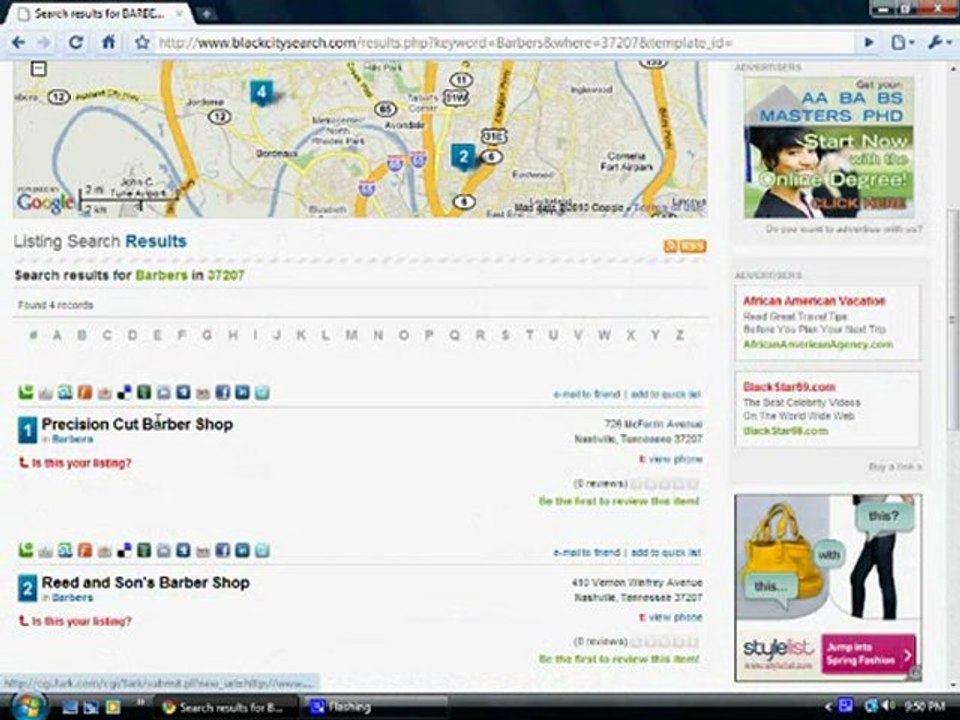Open the BlackStar69.com ad link
Viewport: 960px width, 720px height.
pyautogui.click(x=789, y=387)
